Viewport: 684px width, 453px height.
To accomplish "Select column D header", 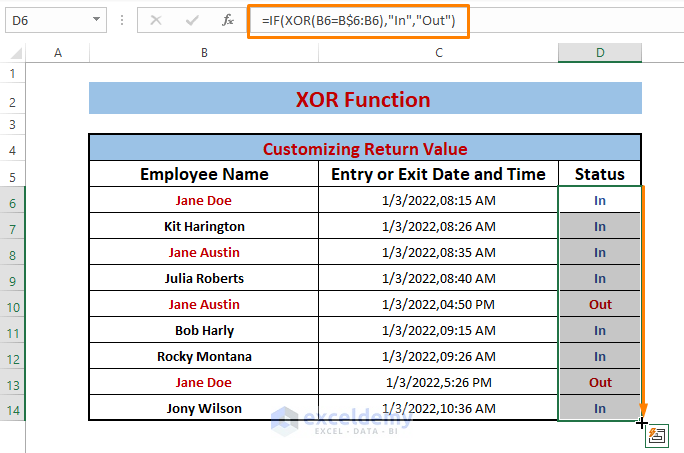I will pos(600,53).
